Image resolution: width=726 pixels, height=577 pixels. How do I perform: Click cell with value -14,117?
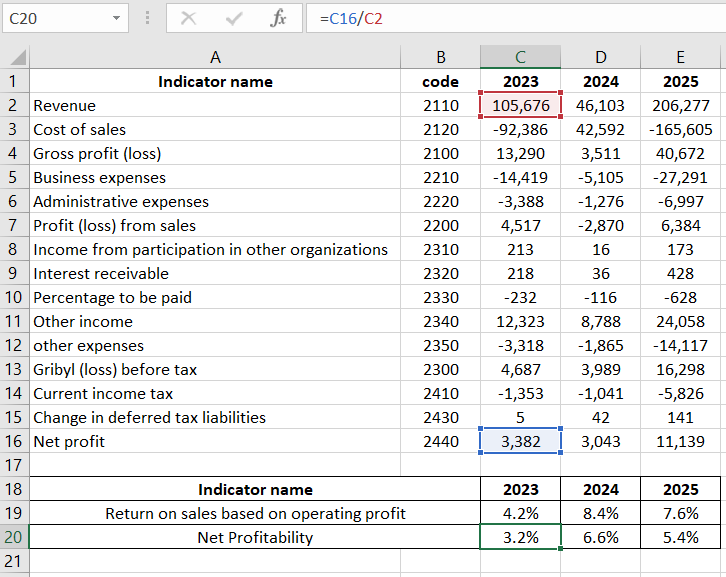click(680, 345)
